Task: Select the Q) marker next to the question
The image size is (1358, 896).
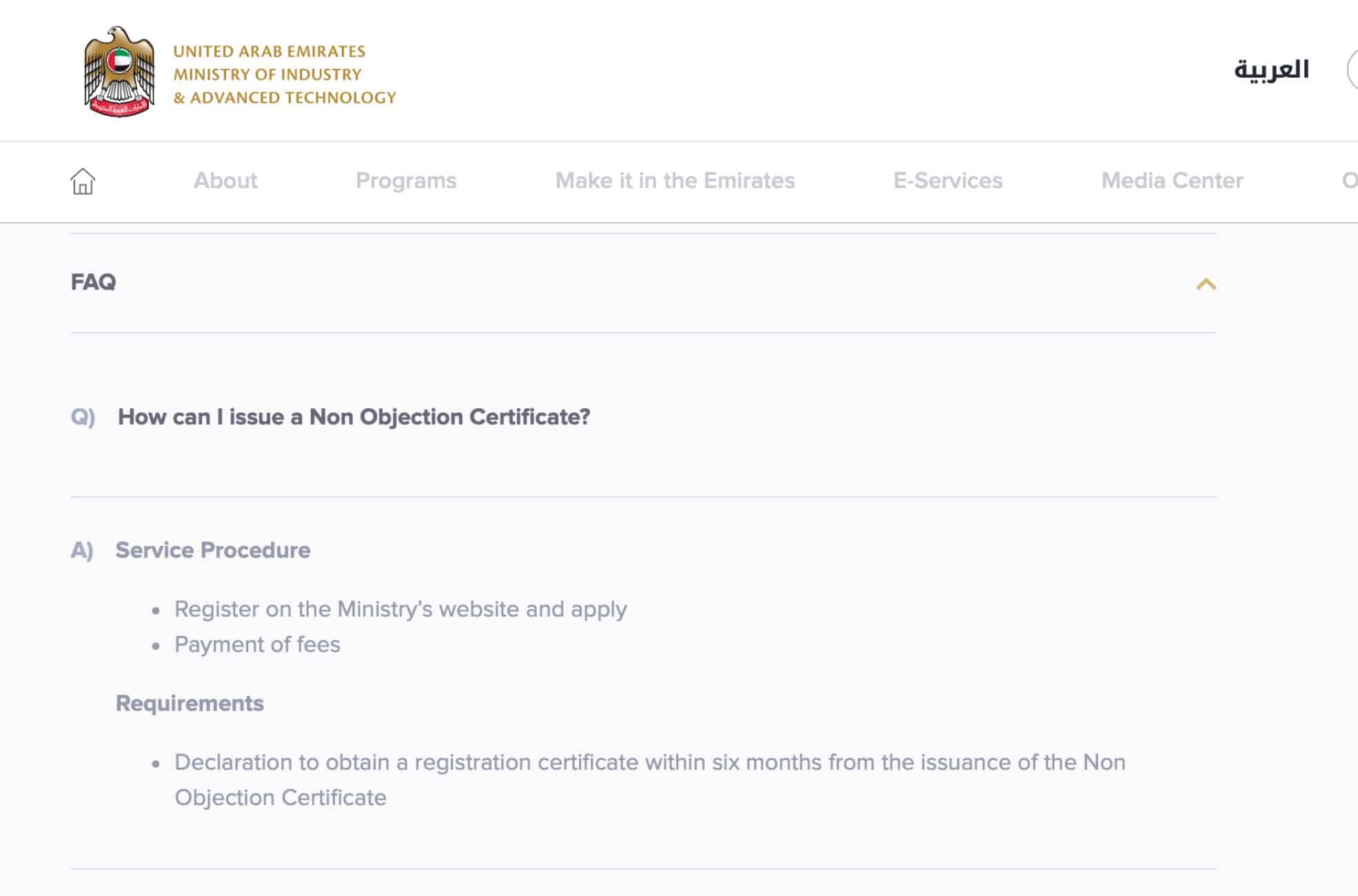Action: point(83,415)
